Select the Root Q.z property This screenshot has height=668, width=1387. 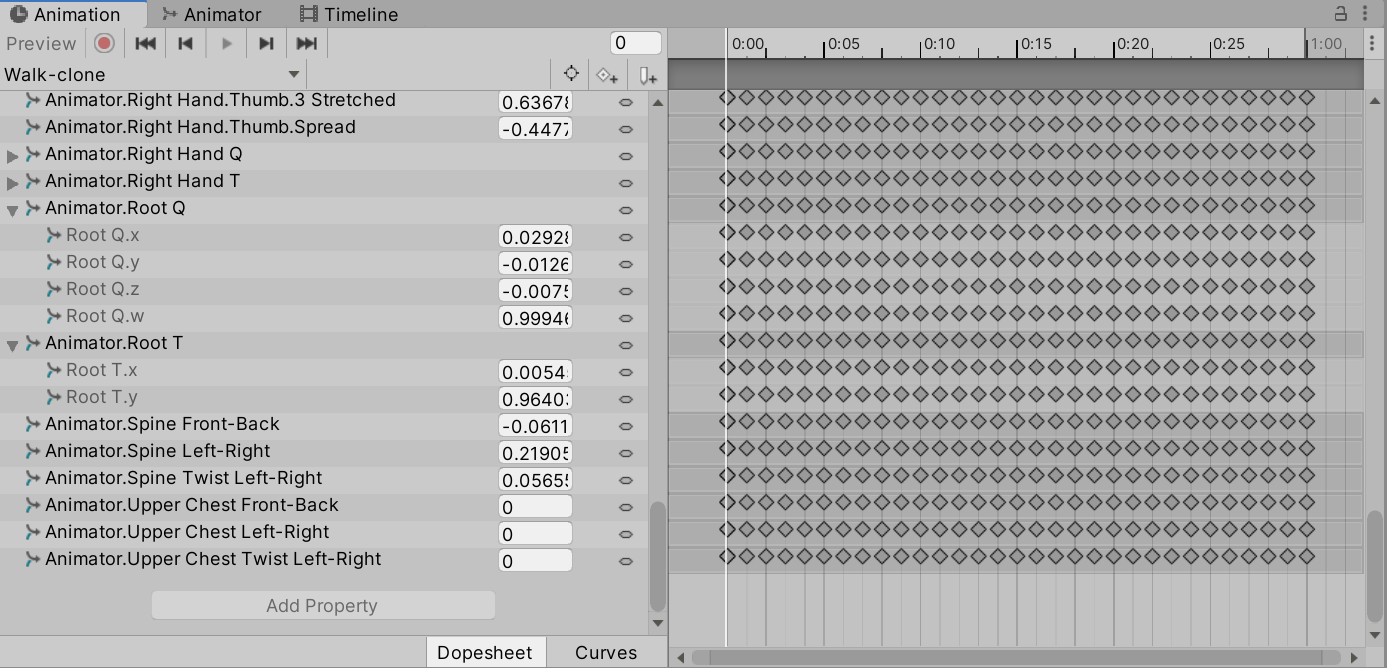[x=103, y=289]
